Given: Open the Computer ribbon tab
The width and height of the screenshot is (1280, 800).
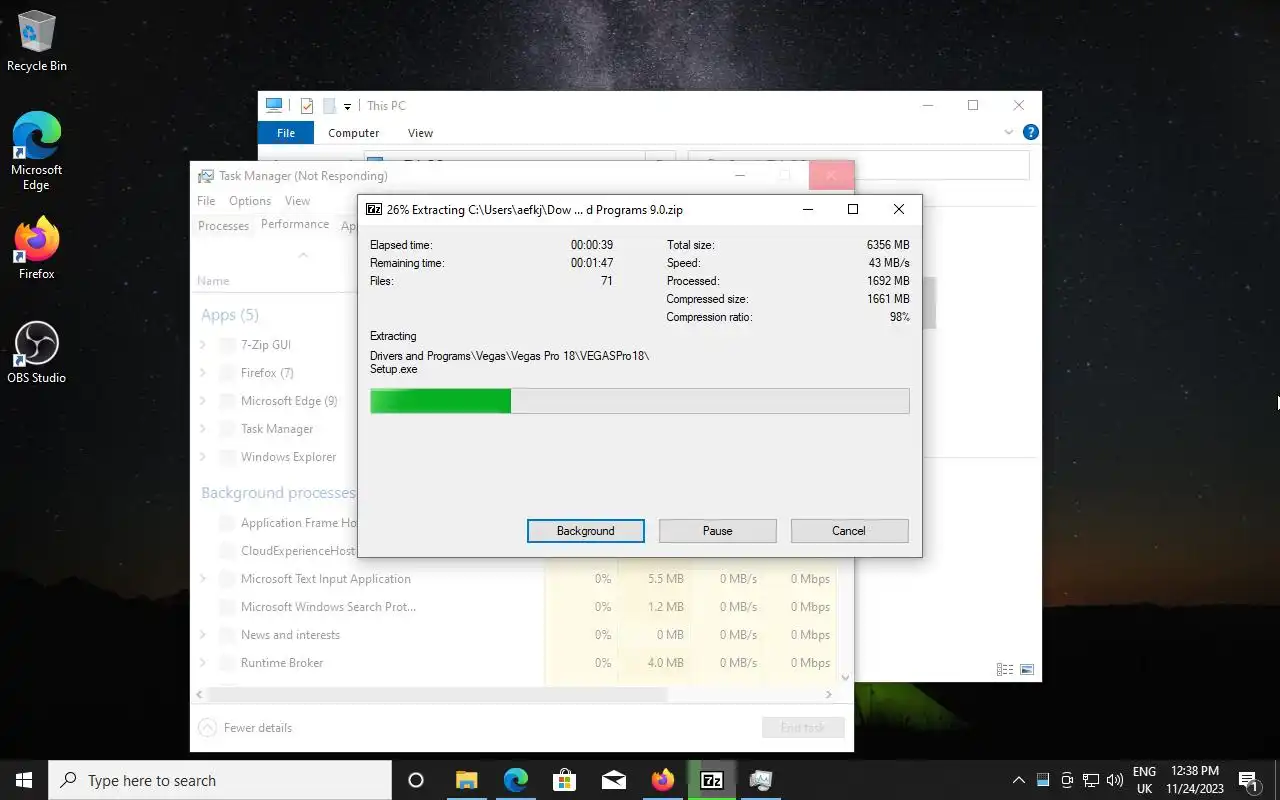Looking at the screenshot, I should 354,133.
